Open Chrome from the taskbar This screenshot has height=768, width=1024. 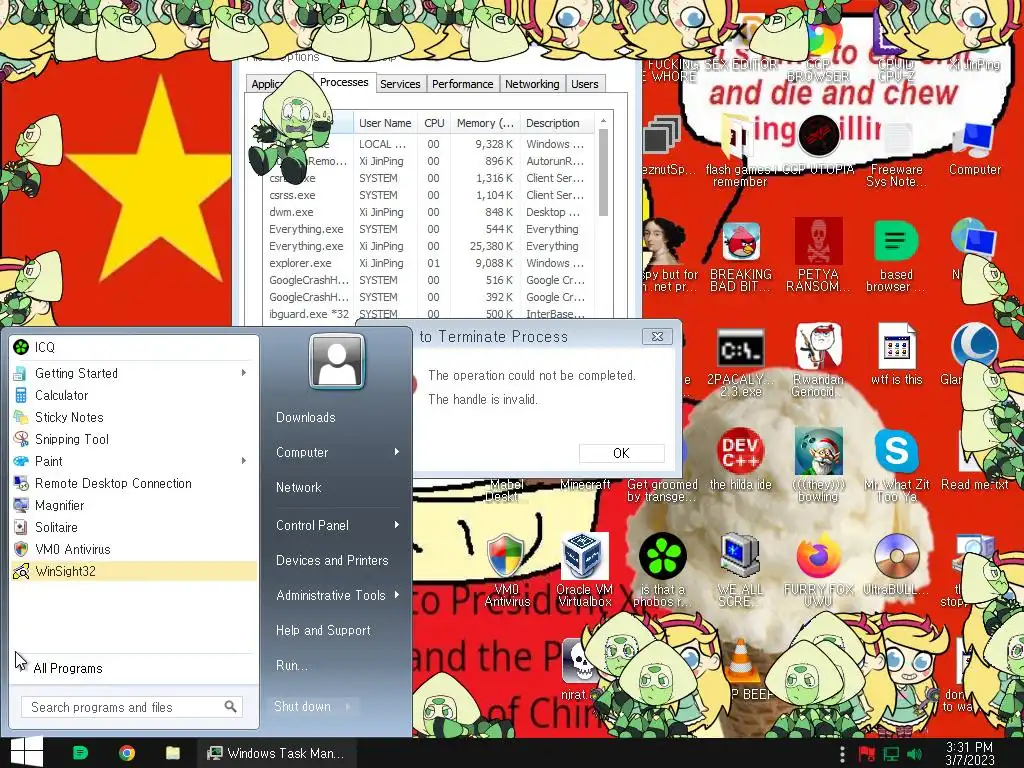tap(127, 753)
